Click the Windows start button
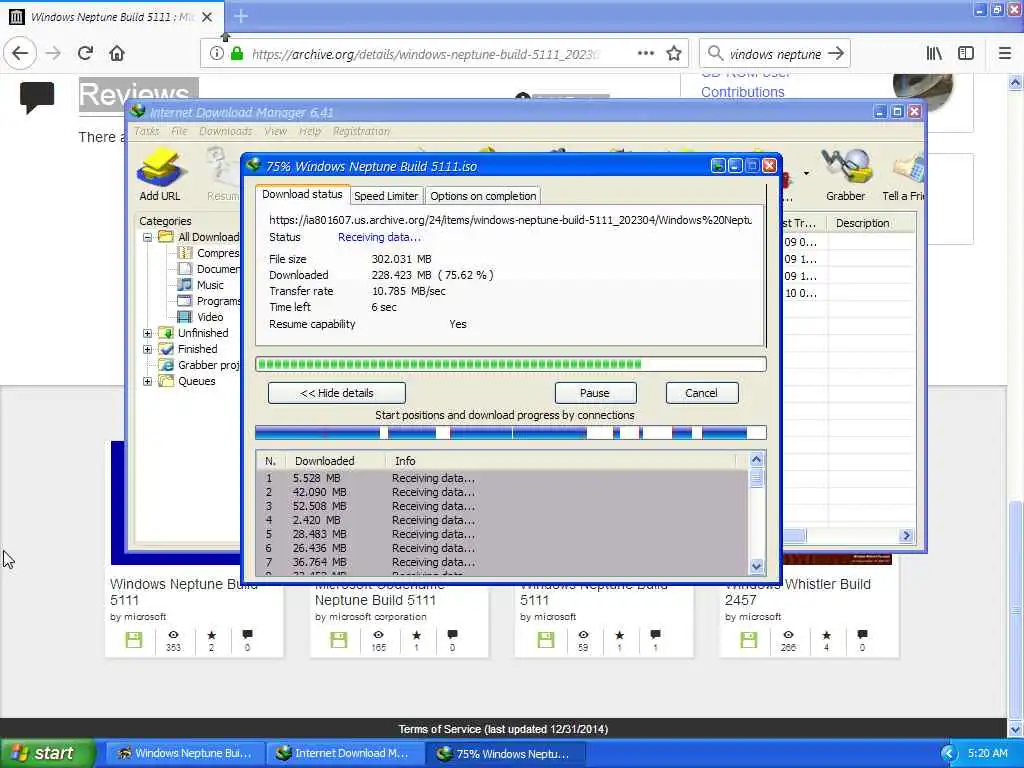 coord(48,754)
